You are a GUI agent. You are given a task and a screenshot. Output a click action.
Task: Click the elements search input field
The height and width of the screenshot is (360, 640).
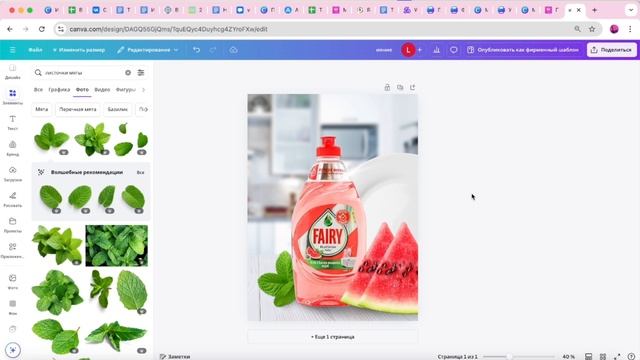pos(84,73)
